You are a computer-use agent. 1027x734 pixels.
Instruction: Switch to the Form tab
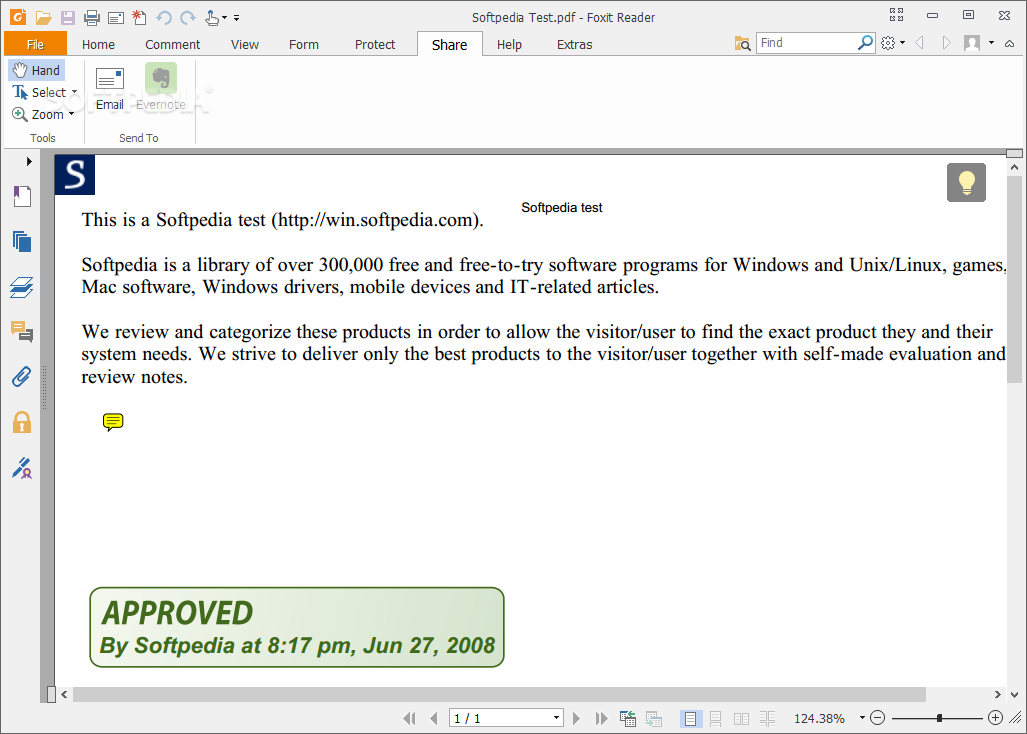[x=304, y=44]
